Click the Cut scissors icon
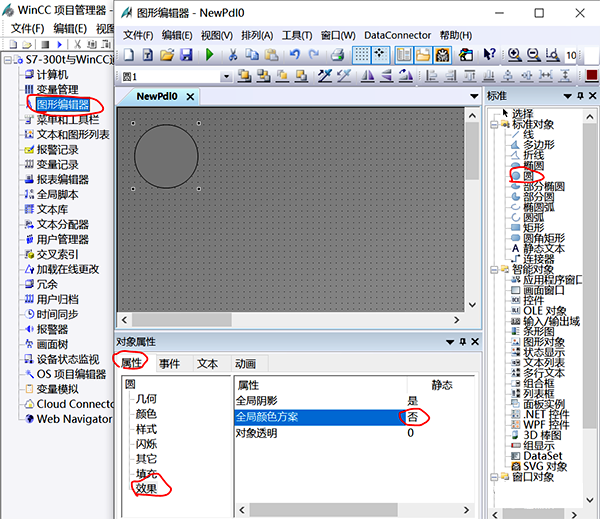Viewport: 600px width, 519px height. (x=233, y=55)
